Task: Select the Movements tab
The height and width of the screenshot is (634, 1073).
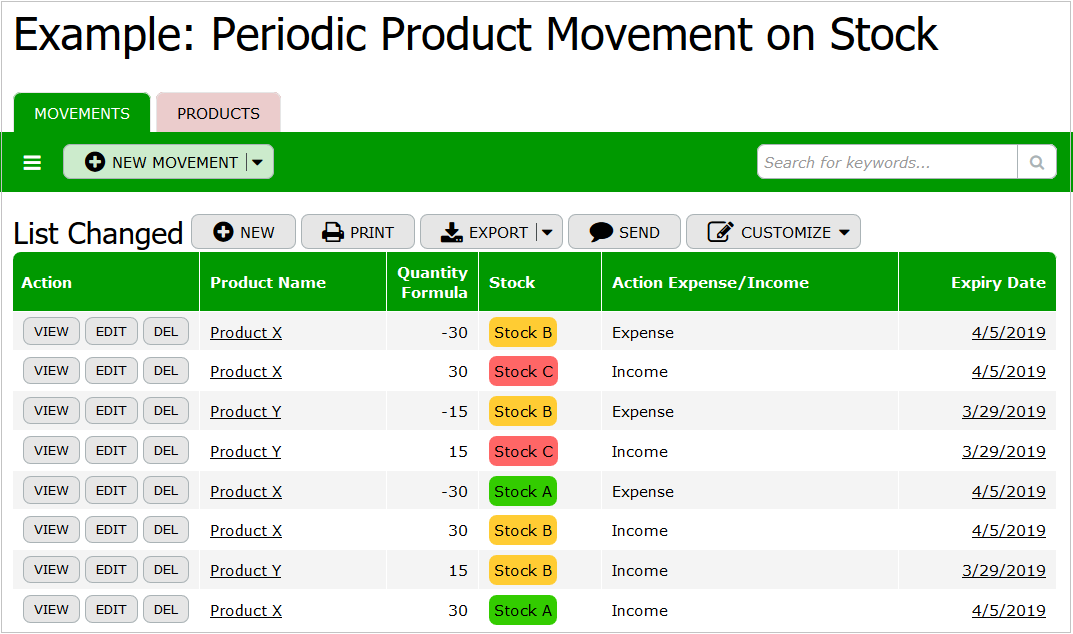Action: tap(82, 113)
